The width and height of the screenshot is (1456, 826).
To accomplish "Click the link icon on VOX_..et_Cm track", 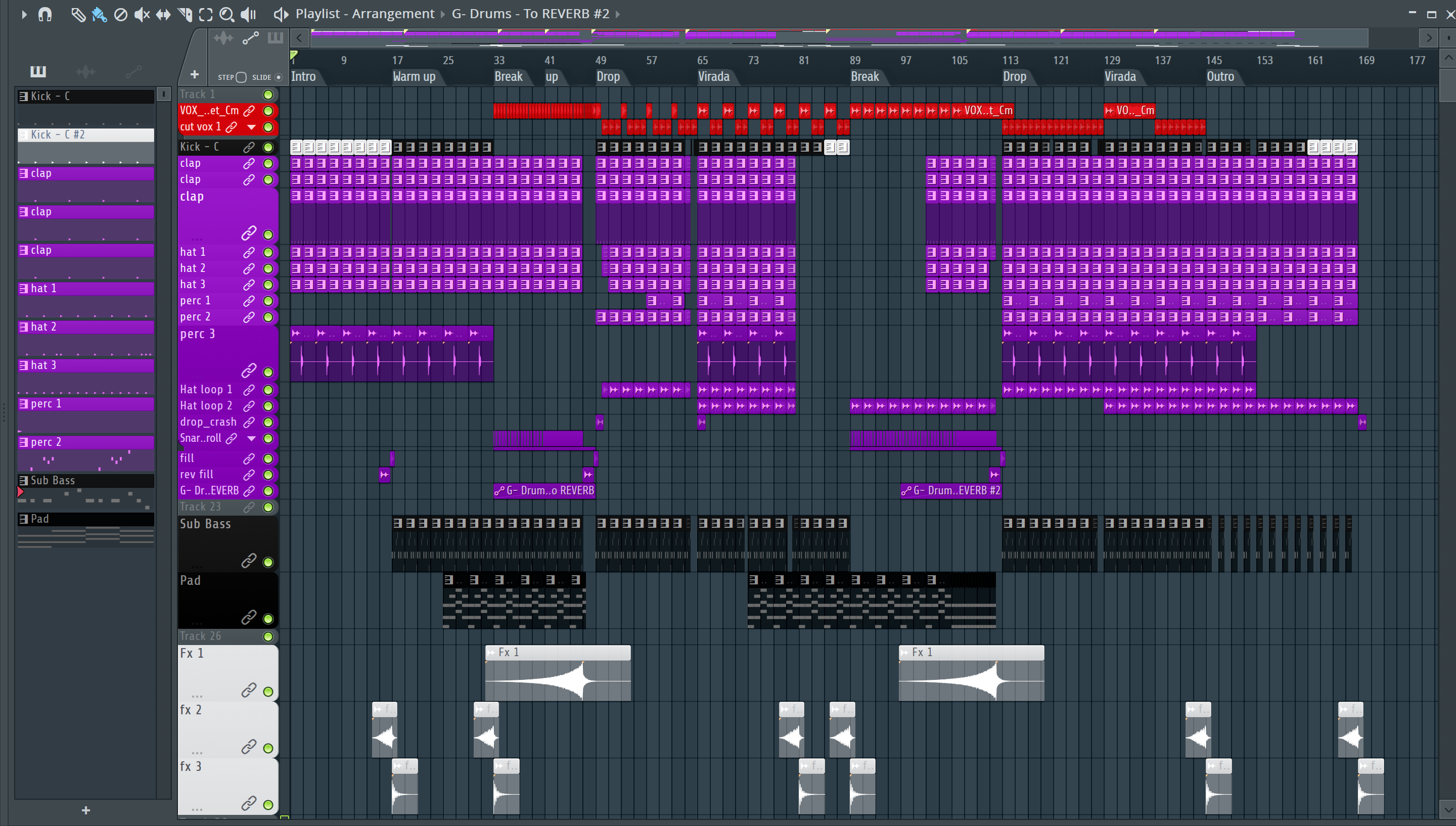I will pos(249,111).
